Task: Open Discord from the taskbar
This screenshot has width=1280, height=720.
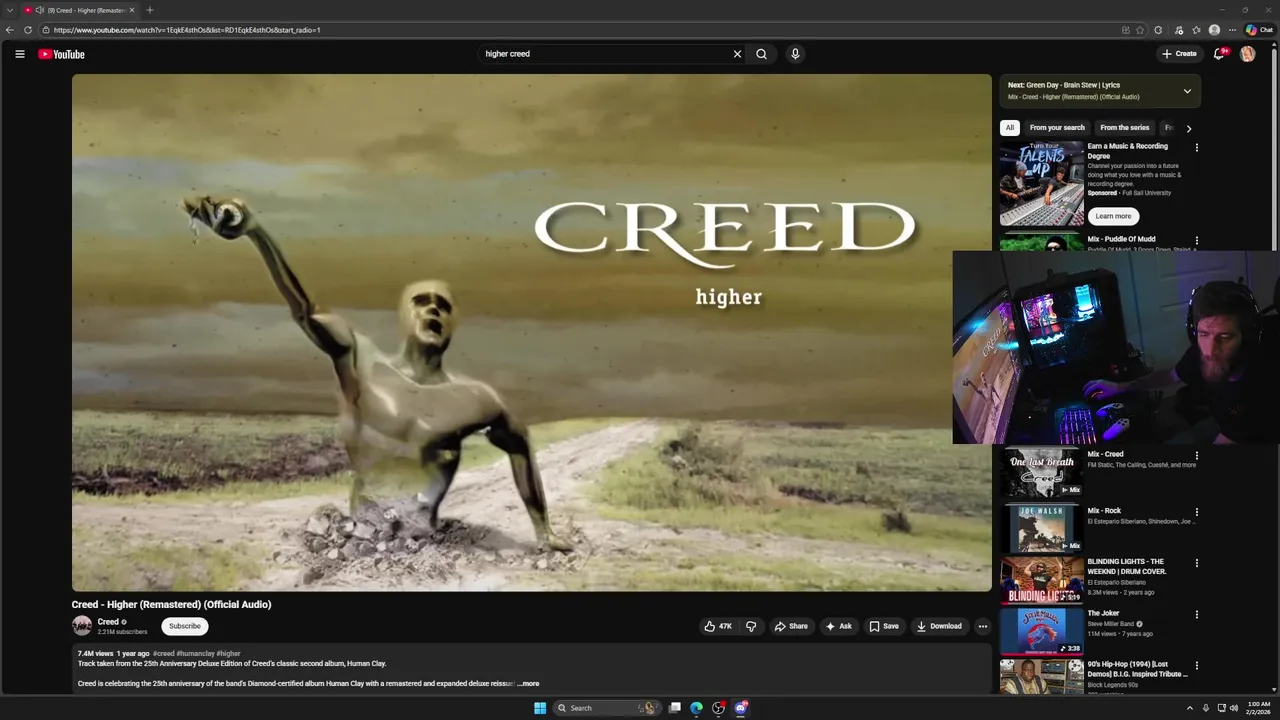Action: click(x=741, y=708)
